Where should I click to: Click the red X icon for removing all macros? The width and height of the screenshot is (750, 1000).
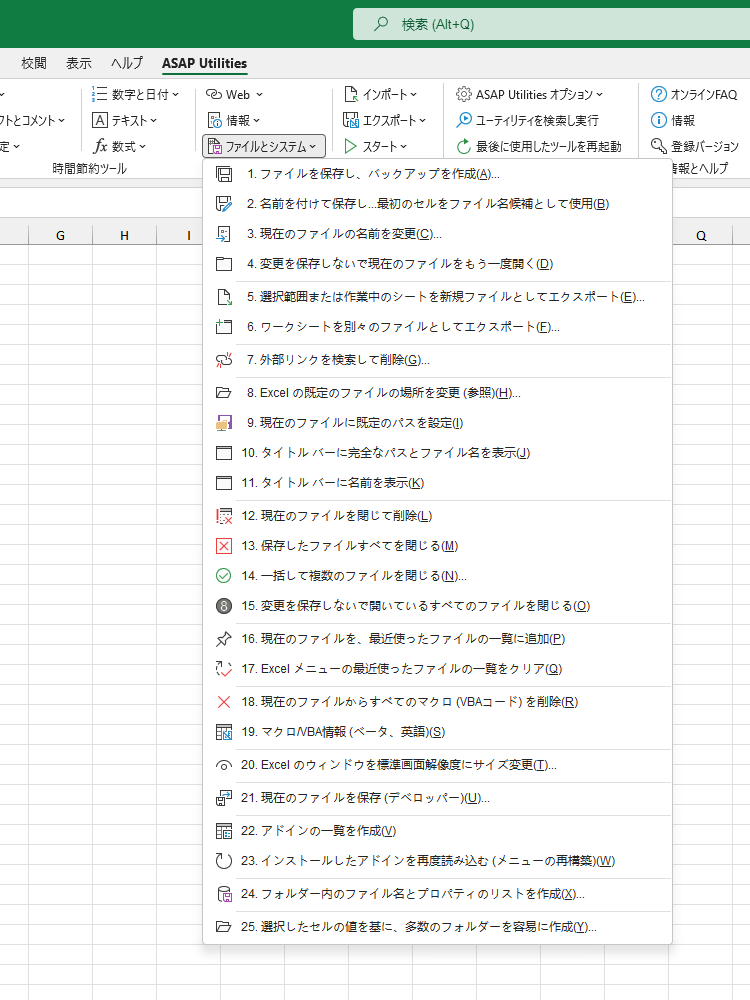[224, 702]
